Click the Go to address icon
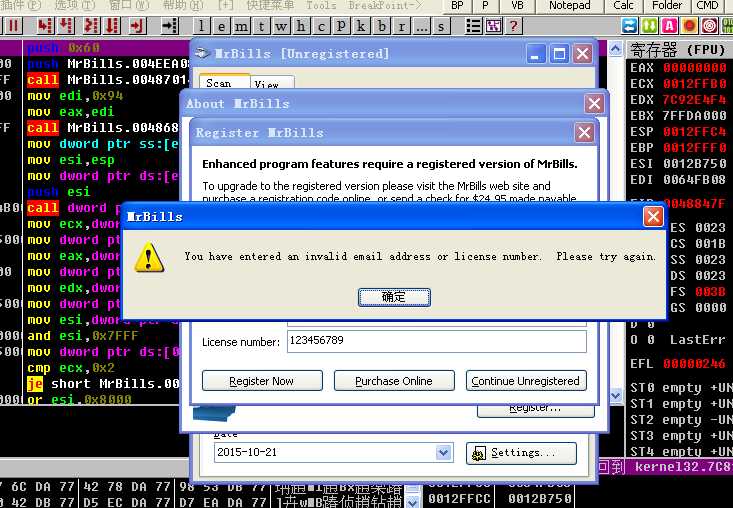The width and height of the screenshot is (733, 508). [x=170, y=26]
